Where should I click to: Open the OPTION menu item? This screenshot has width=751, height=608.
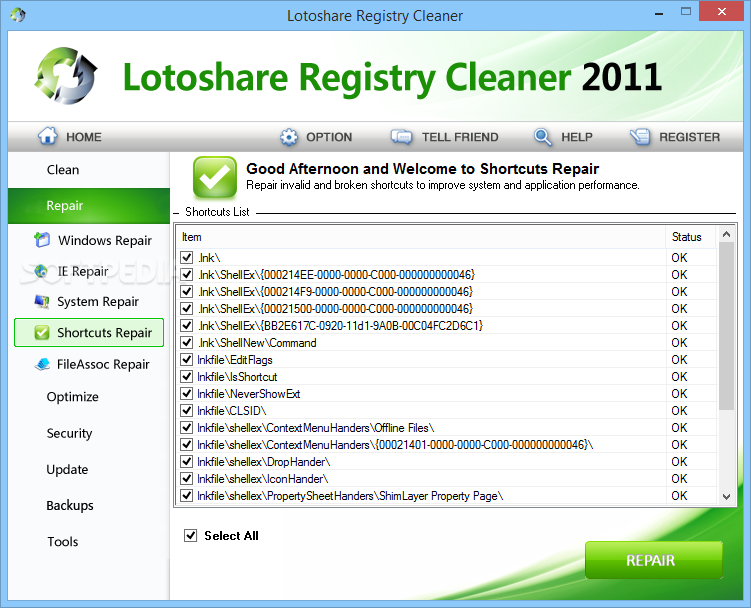coord(316,137)
